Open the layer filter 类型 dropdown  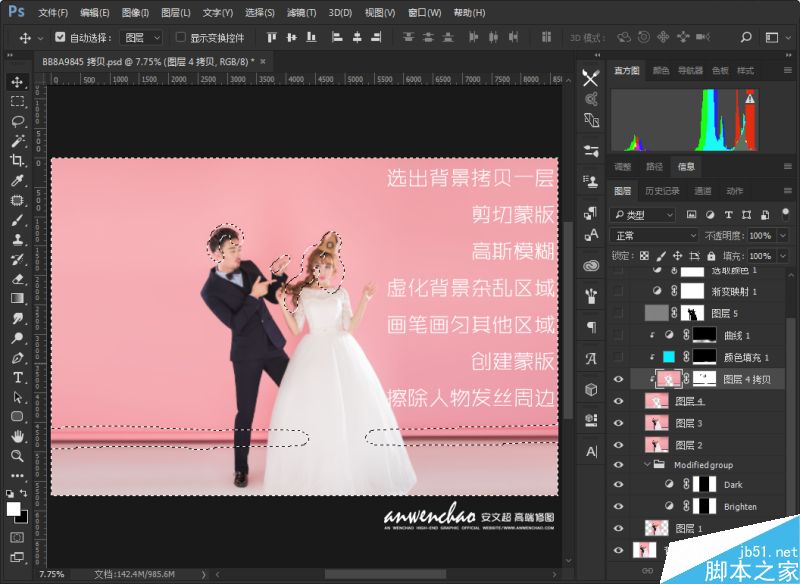[644, 214]
